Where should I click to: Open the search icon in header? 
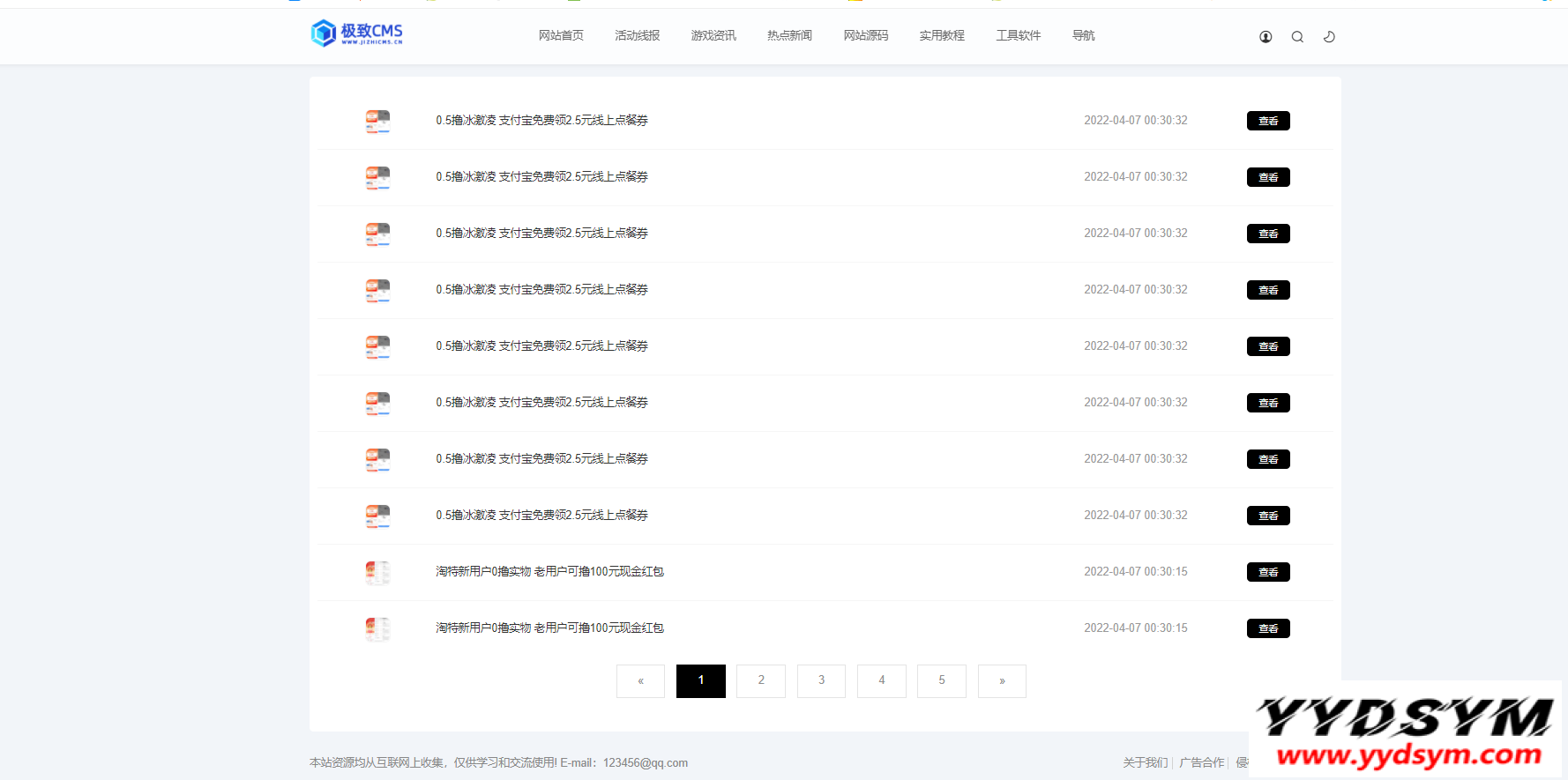click(x=1297, y=37)
